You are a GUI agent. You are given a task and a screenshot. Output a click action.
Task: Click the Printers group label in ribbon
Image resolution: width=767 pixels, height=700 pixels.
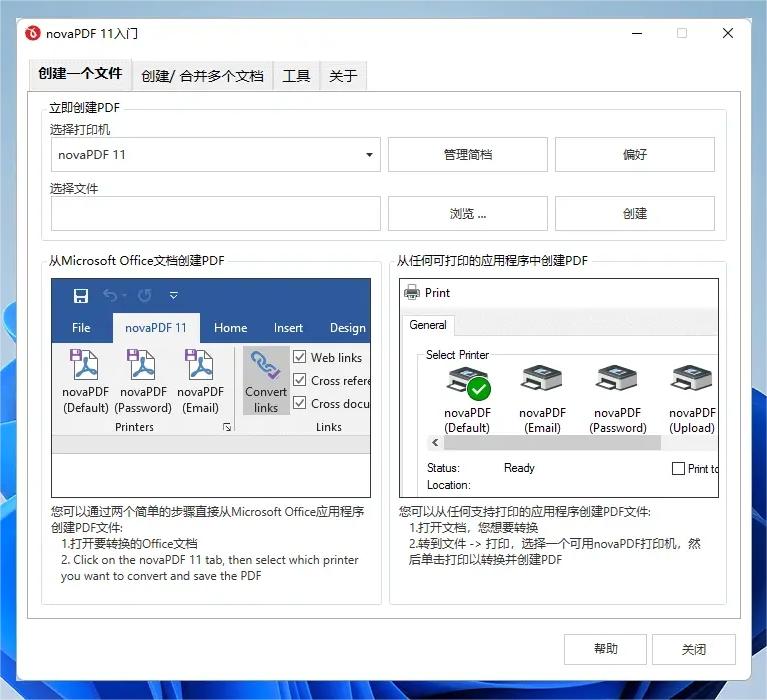[134, 427]
